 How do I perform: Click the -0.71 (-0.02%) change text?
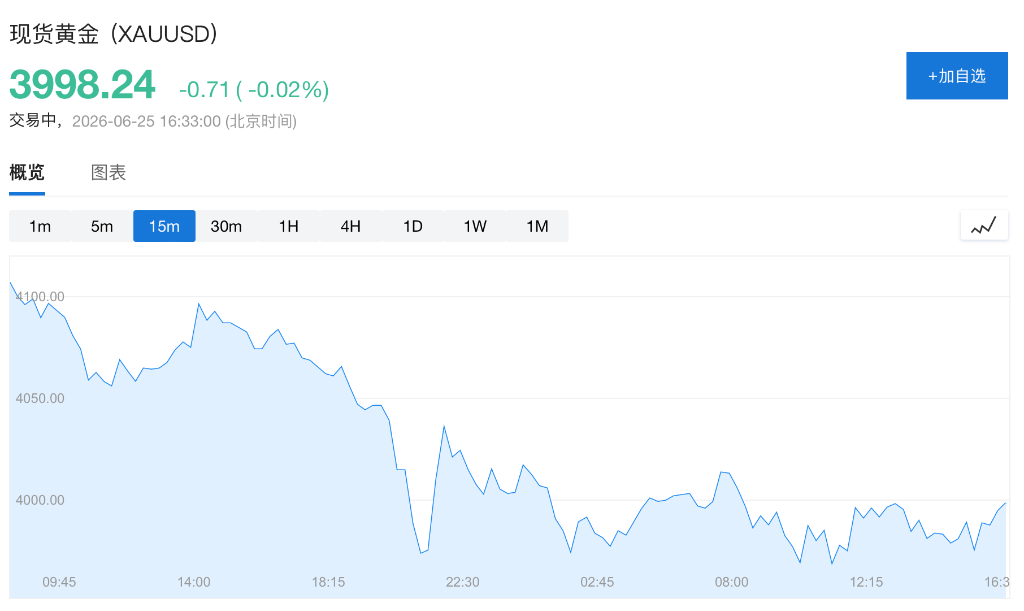254,89
